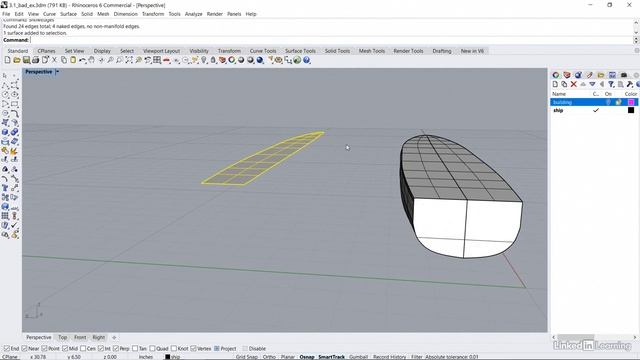Change the building layer magenta color swatch
Screen dimensions: 640x360
tap(631, 102)
